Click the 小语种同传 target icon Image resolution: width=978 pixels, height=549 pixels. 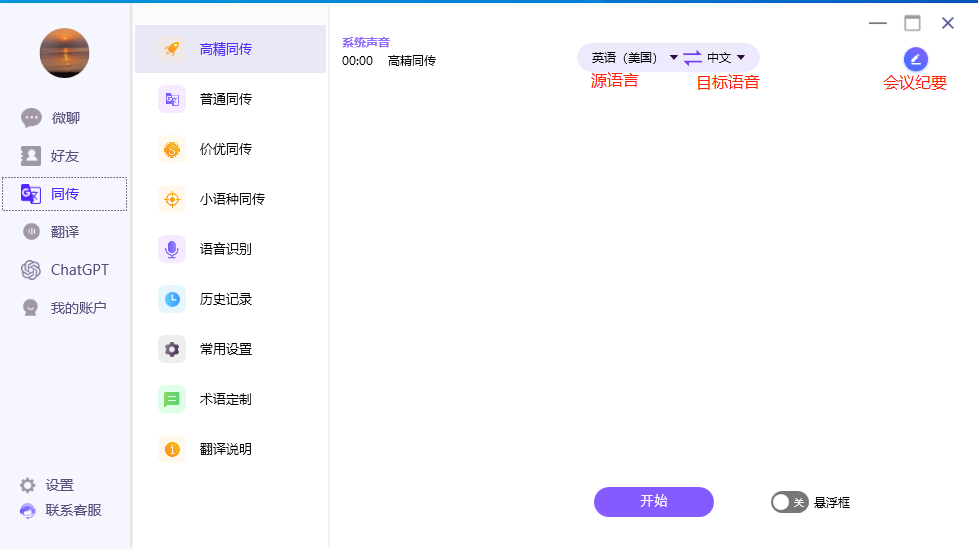coord(172,199)
